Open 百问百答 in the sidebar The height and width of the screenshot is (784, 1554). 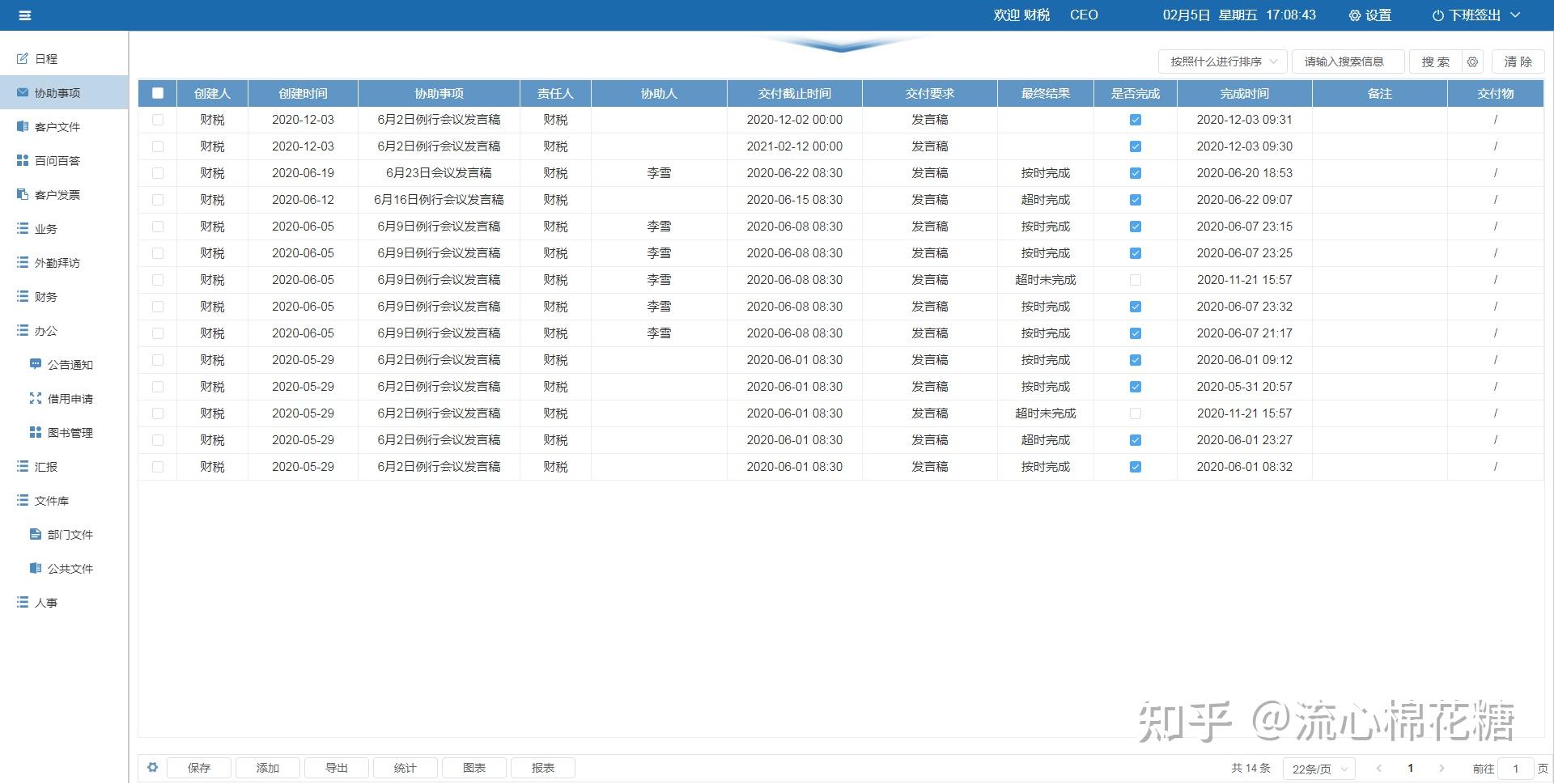click(64, 160)
